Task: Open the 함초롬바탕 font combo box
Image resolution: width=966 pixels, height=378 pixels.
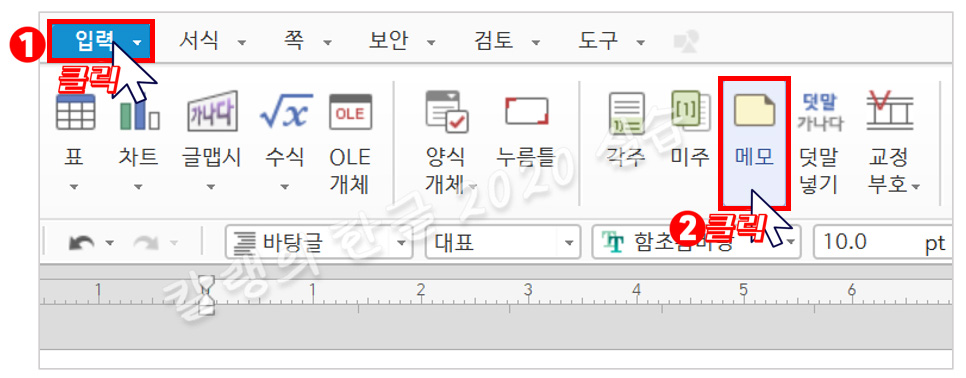Action: (x=696, y=243)
